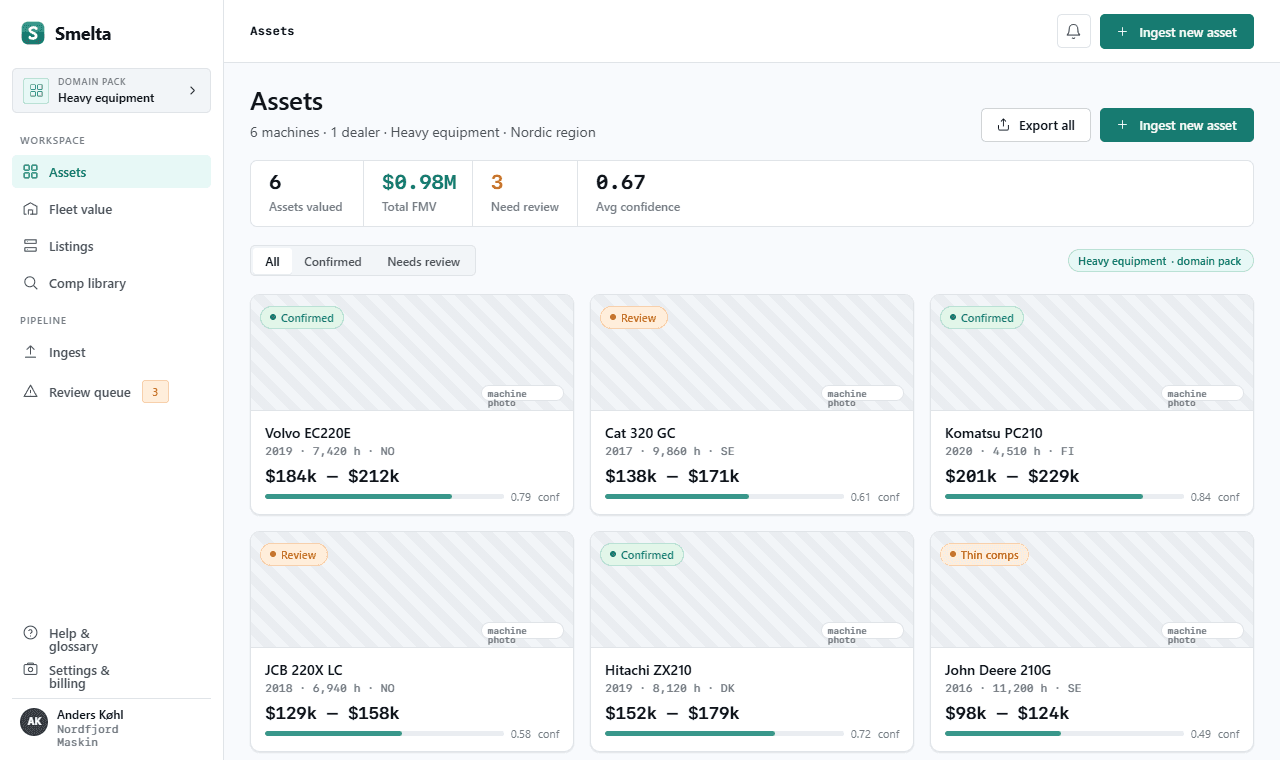Open the Hitachi ZX210 machine photo
1280x760 pixels.
pyautogui.click(x=752, y=590)
